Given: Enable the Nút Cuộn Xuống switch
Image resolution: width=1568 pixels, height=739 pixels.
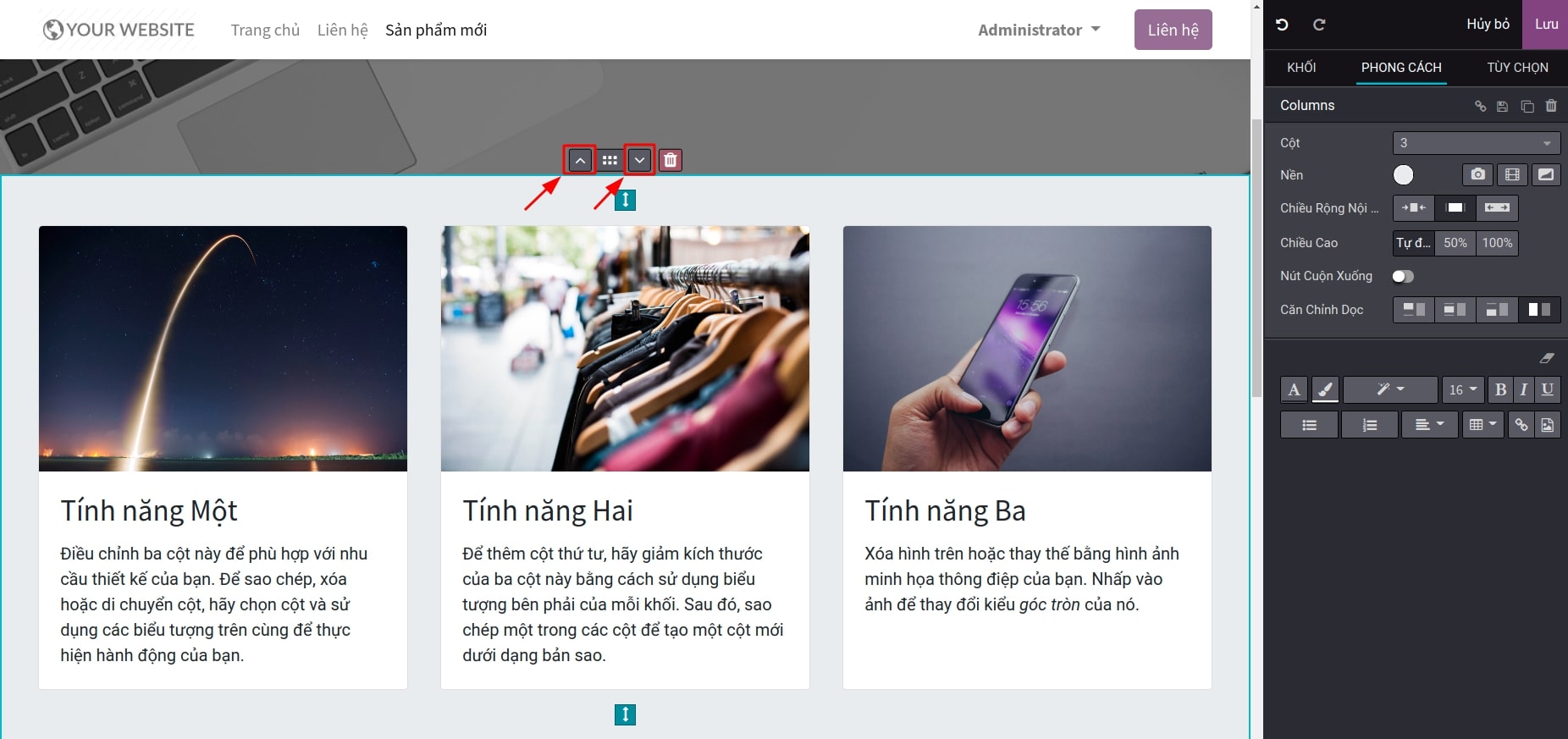Looking at the screenshot, I should coord(1403,277).
